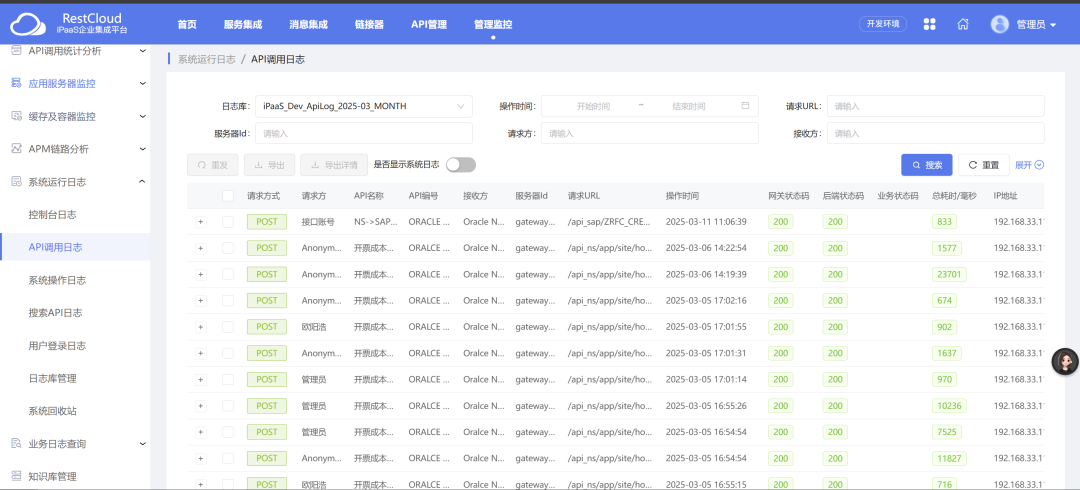Screen dimensions: 1080x490
Task: Click calendar icon in 操作时间 field
Action: pos(745,106)
